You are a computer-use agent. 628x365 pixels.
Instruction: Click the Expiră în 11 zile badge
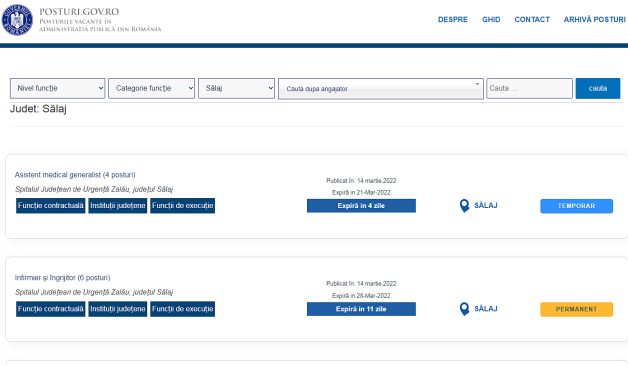point(361,309)
